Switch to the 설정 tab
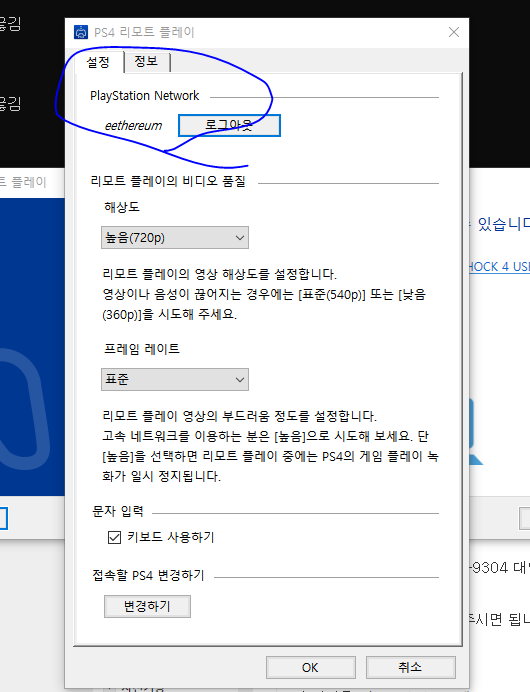530x692 pixels. click(98, 62)
